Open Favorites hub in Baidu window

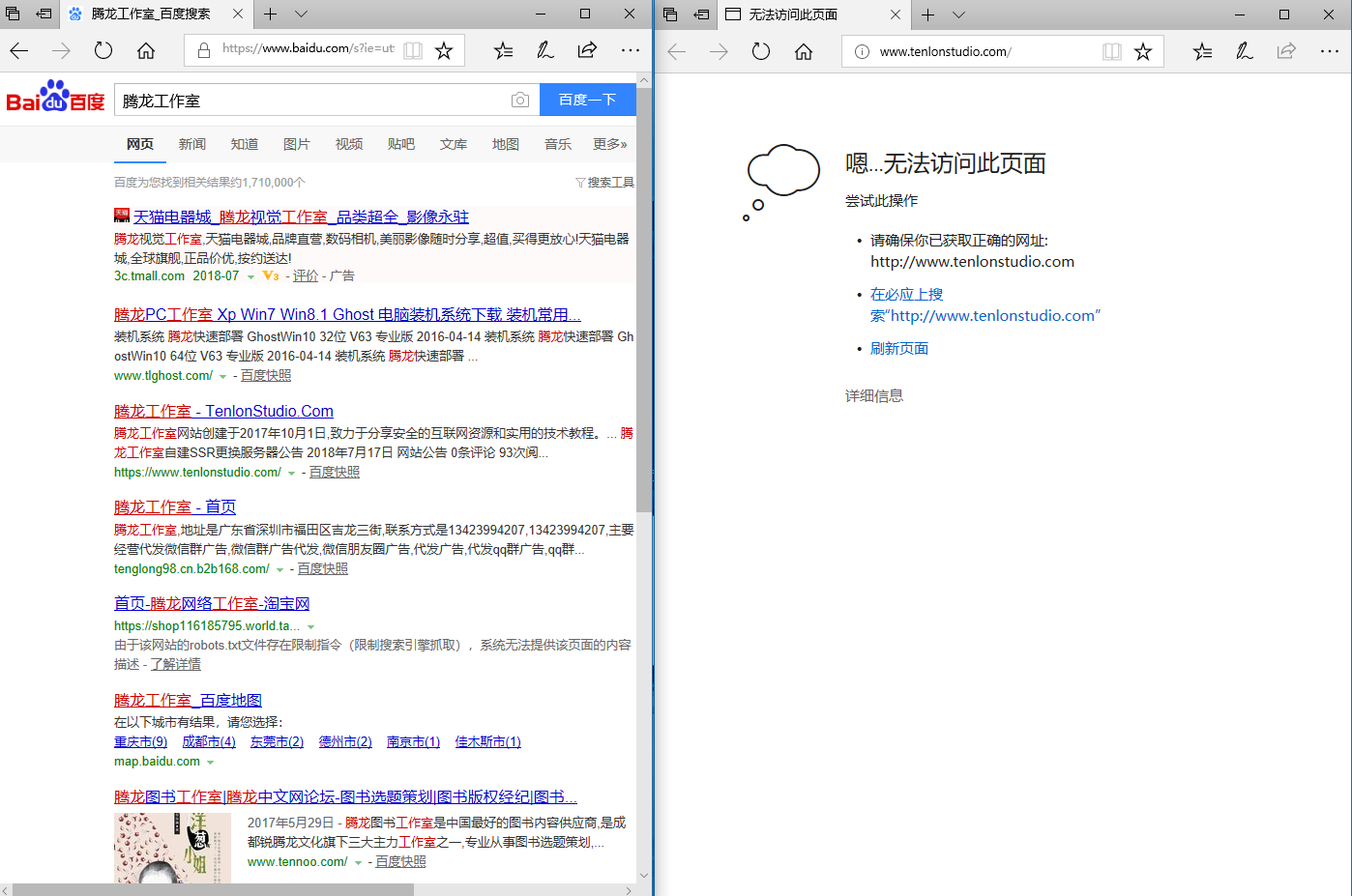503,51
